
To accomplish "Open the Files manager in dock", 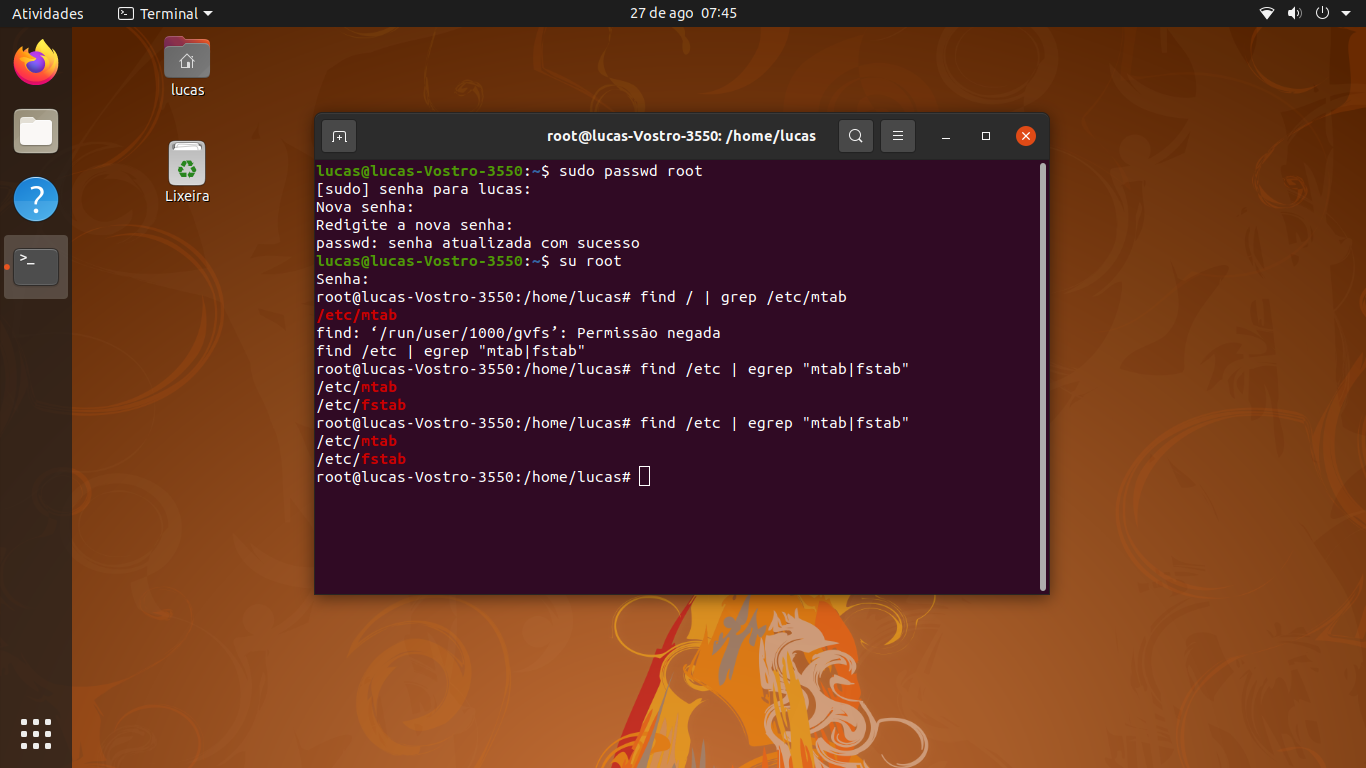I will [x=36, y=131].
